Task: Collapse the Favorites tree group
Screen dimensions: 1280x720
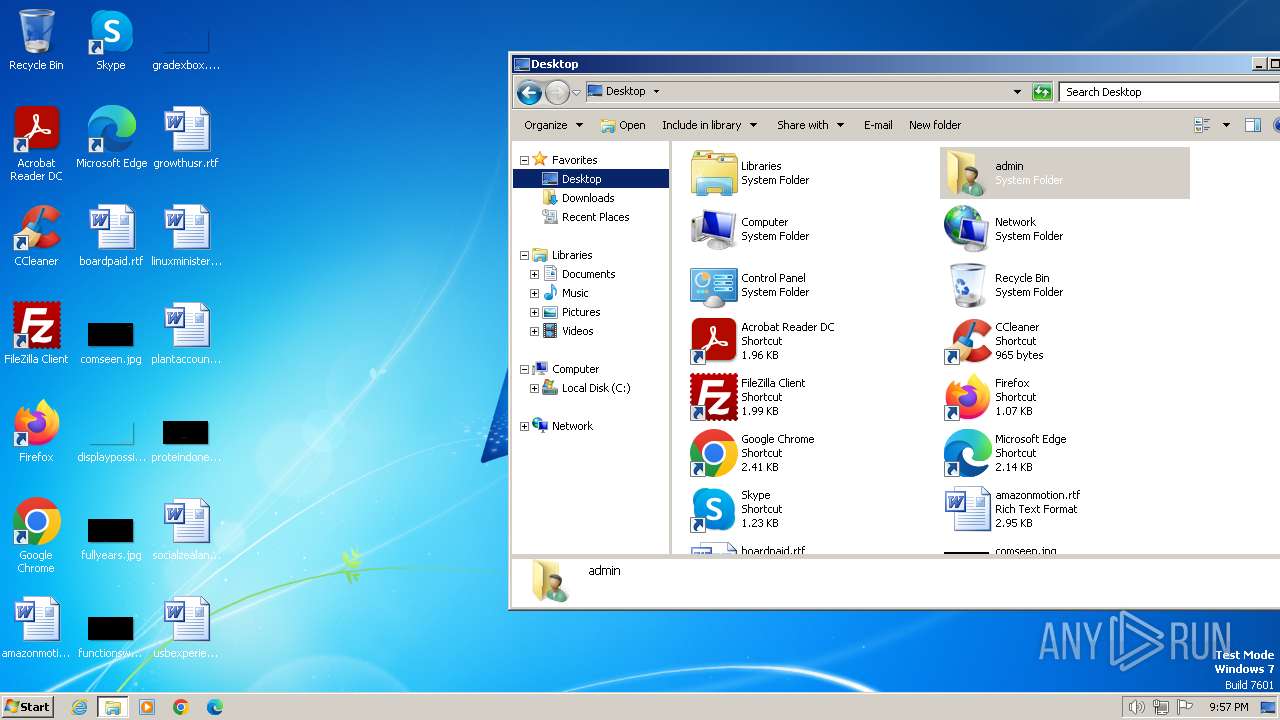Action: pyautogui.click(x=524, y=160)
